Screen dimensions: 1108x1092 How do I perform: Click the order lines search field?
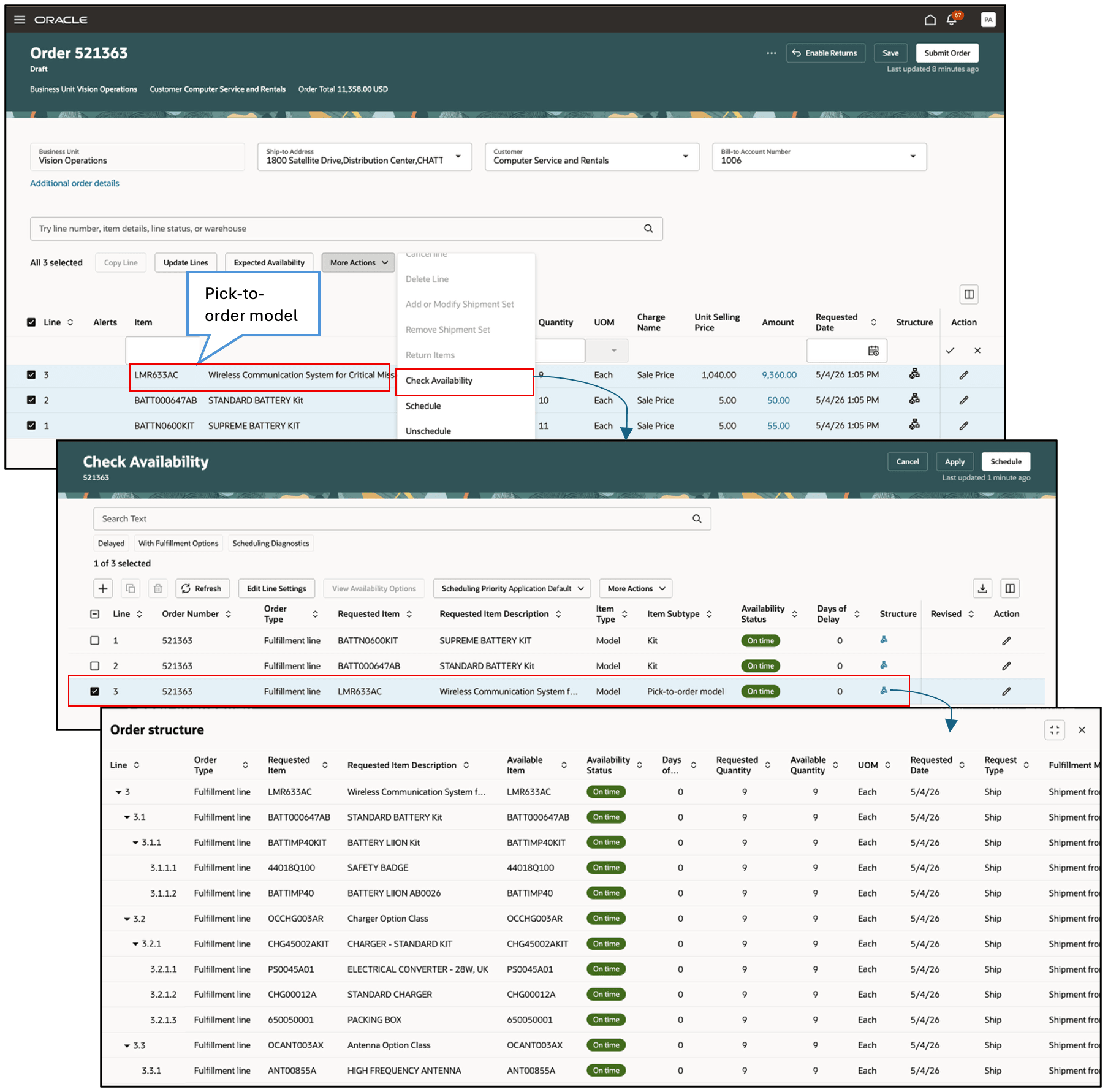346,229
